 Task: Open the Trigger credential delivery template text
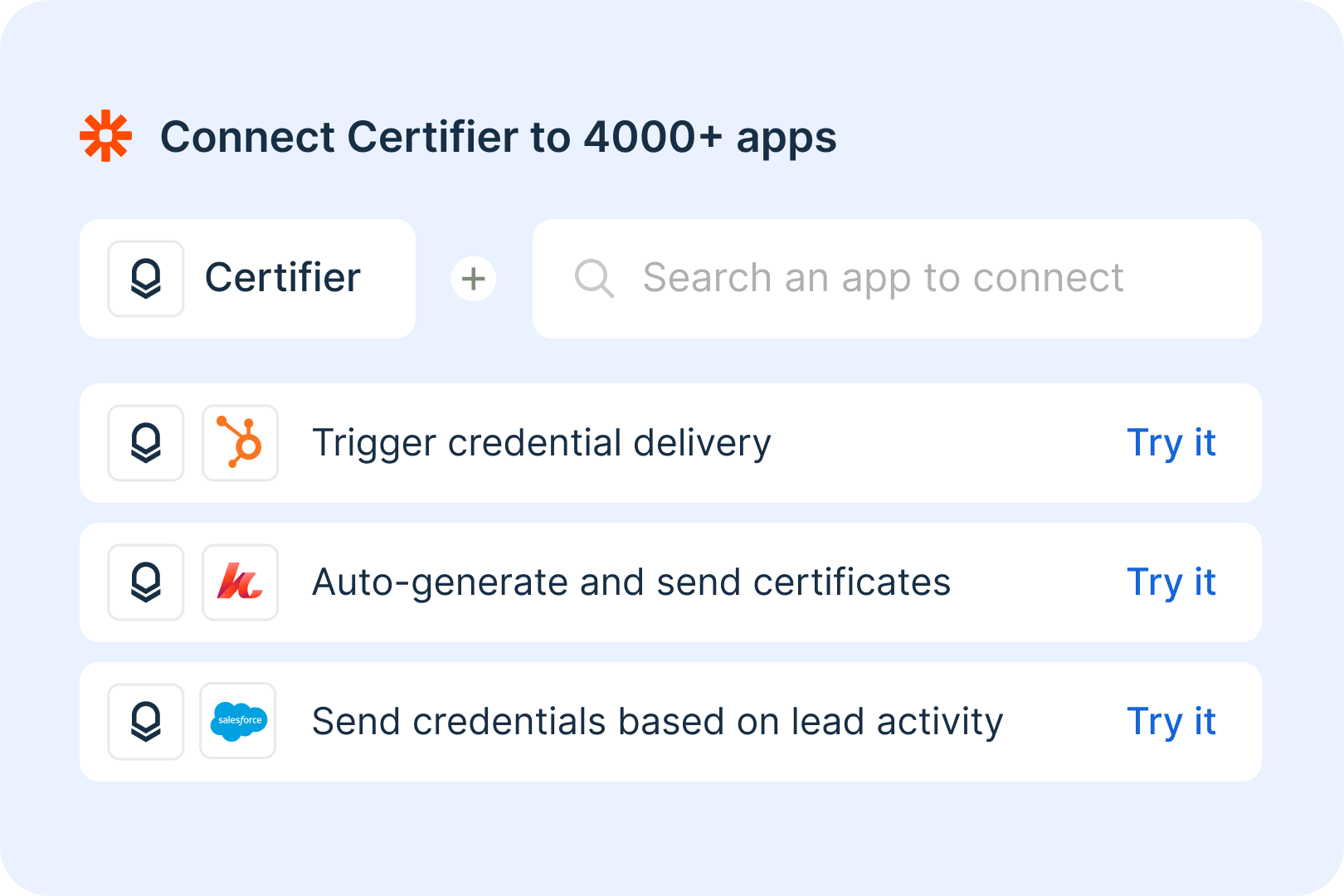542,444
